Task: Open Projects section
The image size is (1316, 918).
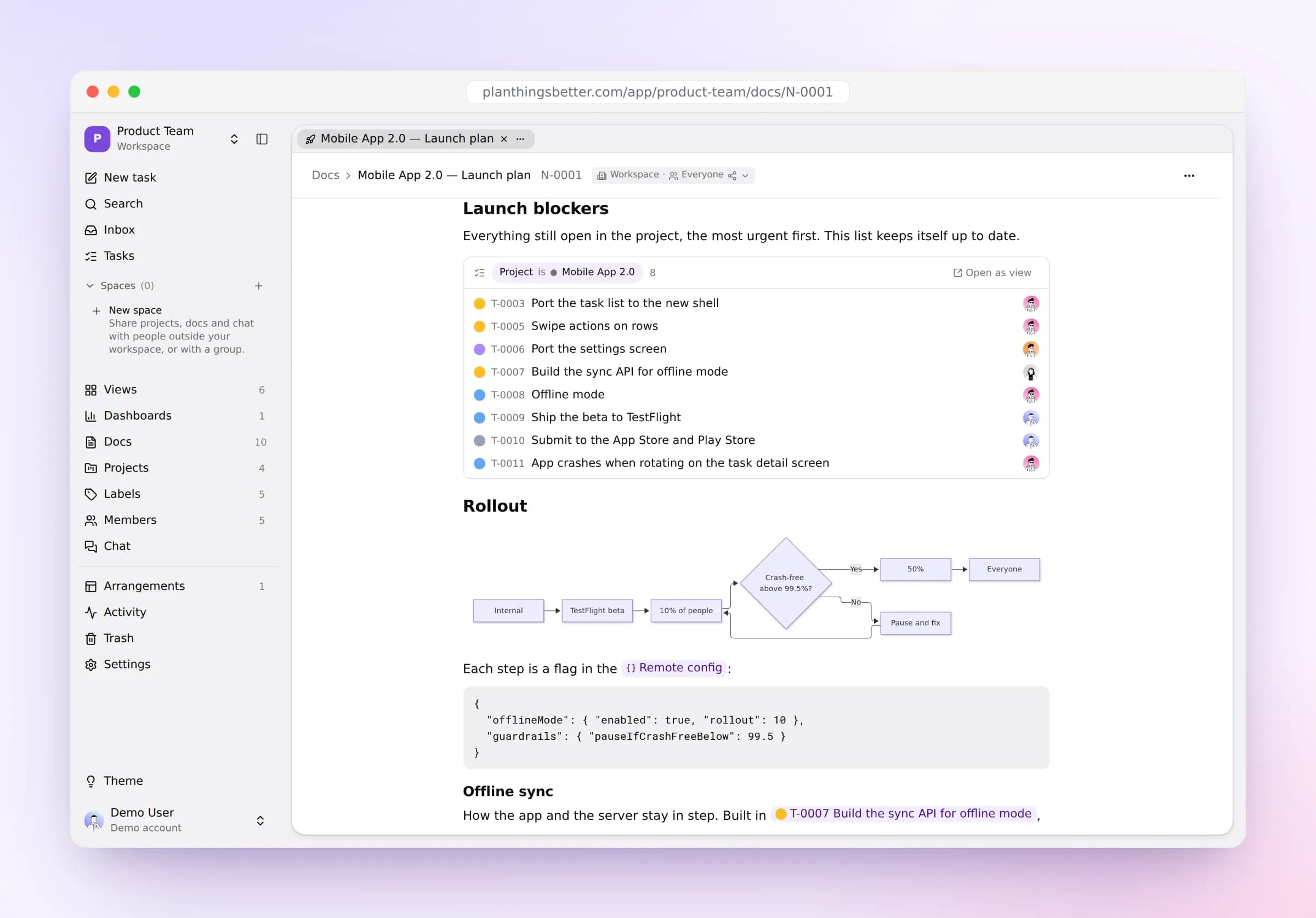Action: [x=177, y=468]
